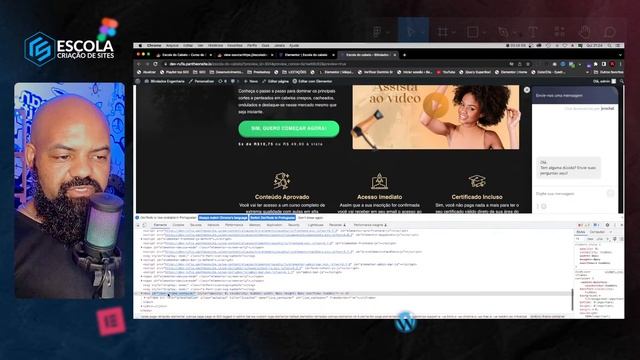Reload the page with the refresh icon
Screen dimensions: 640x360
click(156, 64)
